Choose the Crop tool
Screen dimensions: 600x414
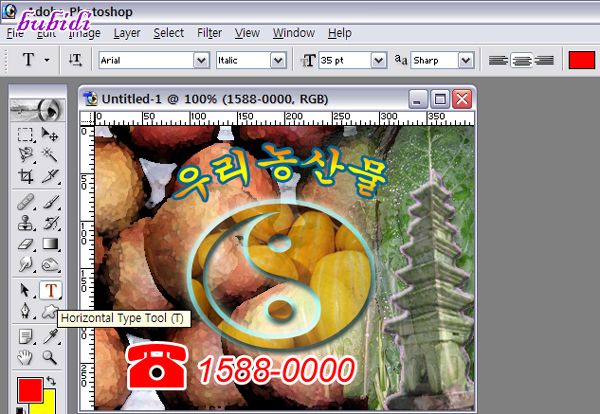tap(25, 176)
